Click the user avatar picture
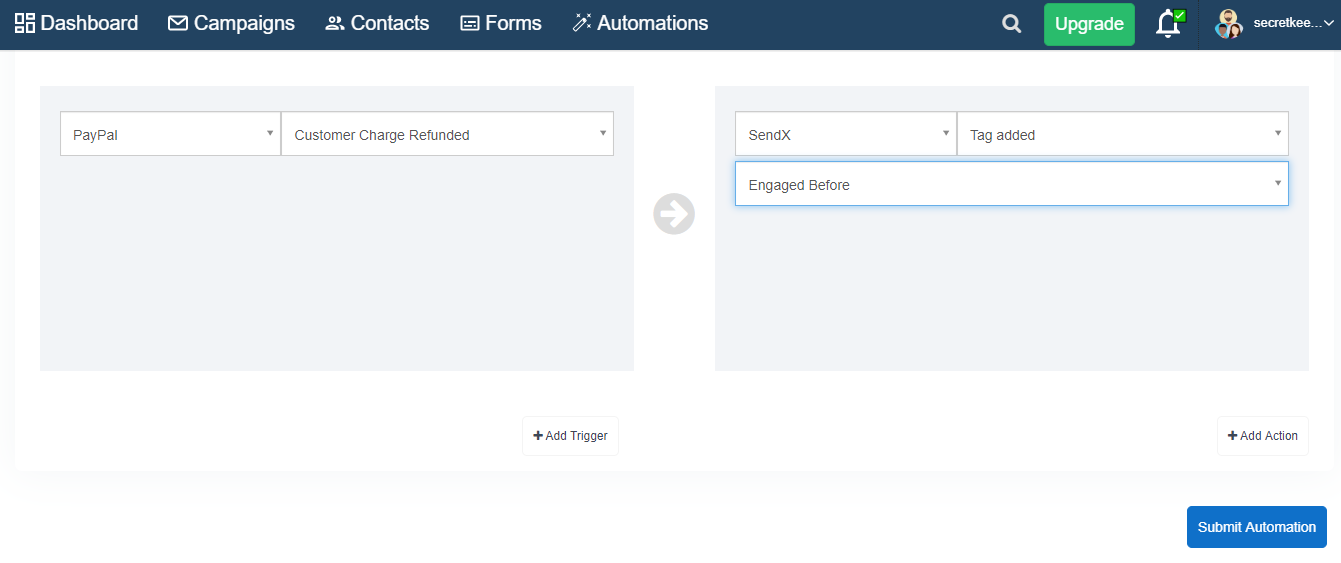Image resolution: width=1341 pixels, height=563 pixels. [x=1228, y=24]
